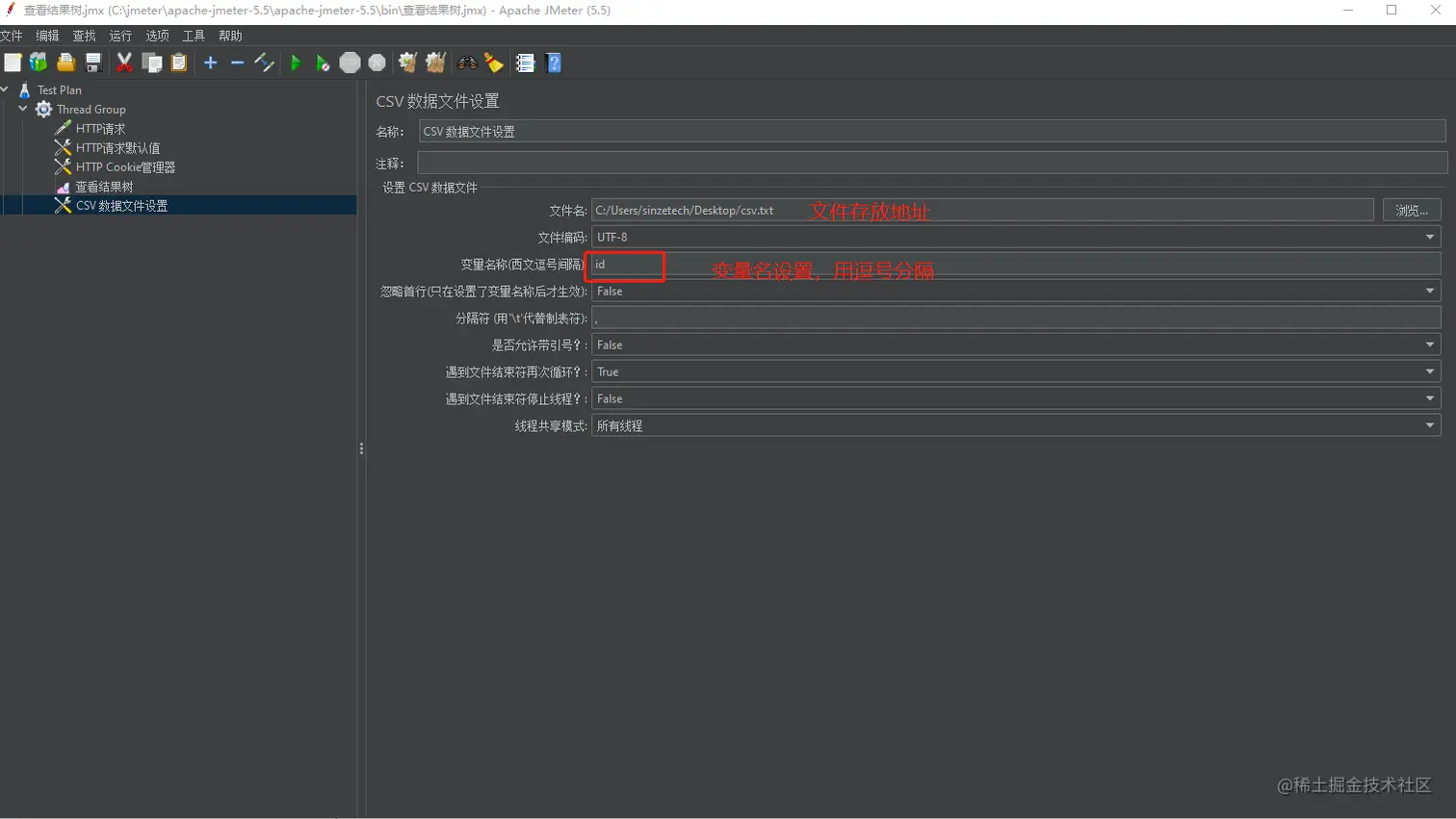Collapse the Thread Group tree node arrow
The width and height of the screenshot is (1456, 819).
click(x=23, y=109)
